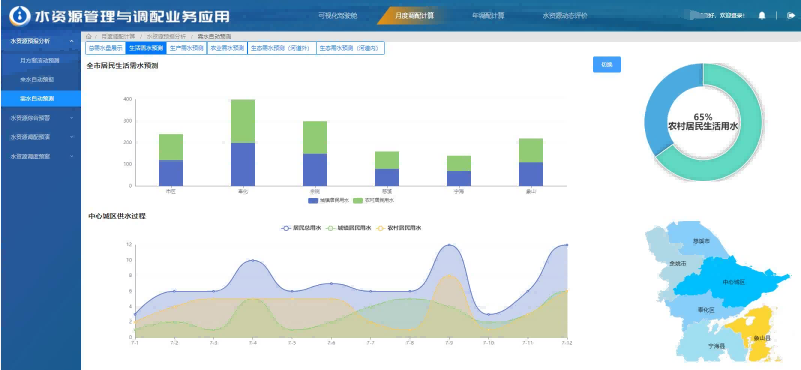
Task: Toggle 城镇居民用水 line chart legend
Action: pos(349,228)
